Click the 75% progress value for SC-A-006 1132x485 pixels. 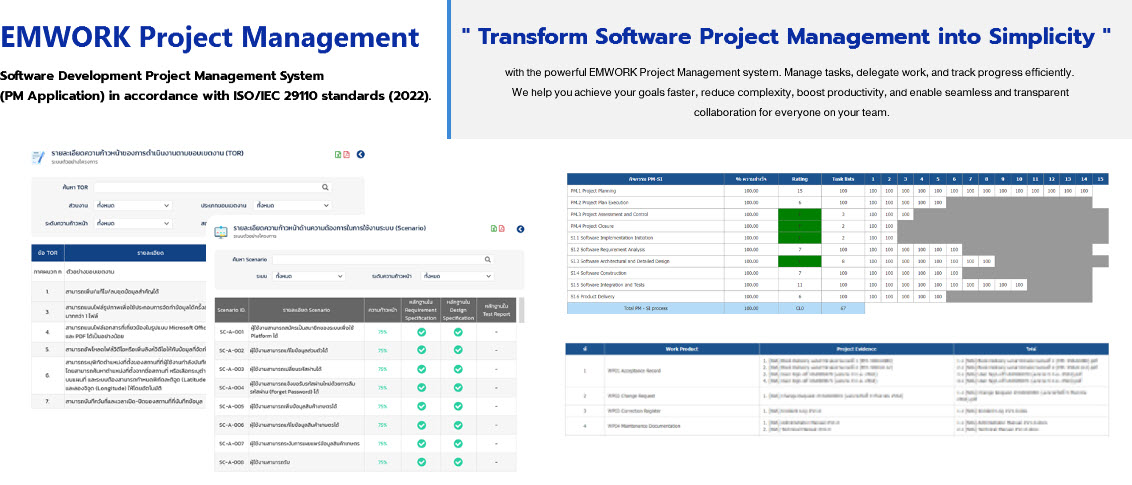(383, 425)
